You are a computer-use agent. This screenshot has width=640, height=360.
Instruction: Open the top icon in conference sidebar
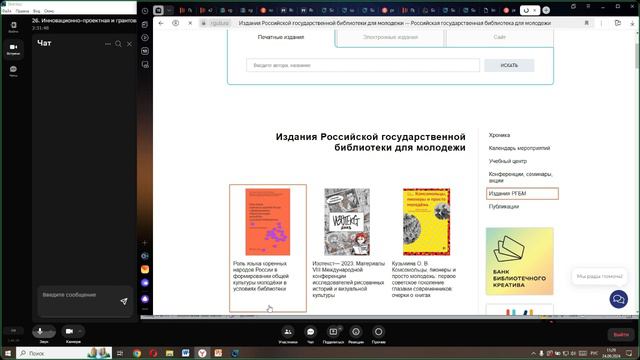pyautogui.click(x=13, y=27)
